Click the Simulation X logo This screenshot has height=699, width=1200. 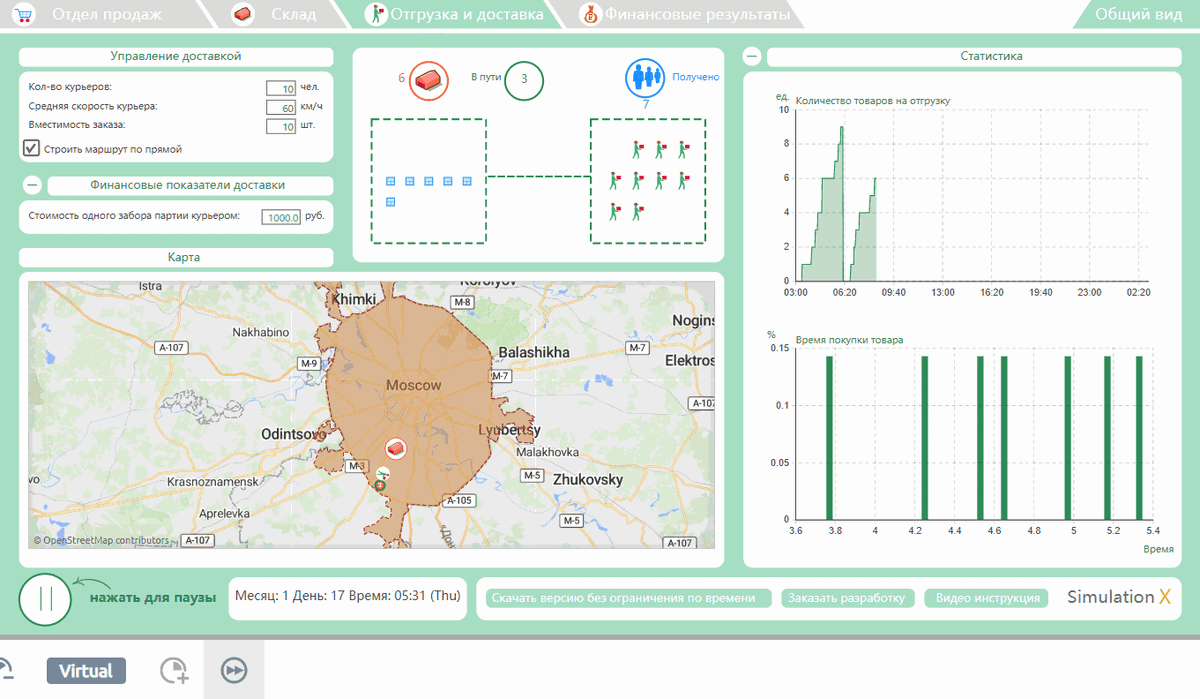point(1118,597)
